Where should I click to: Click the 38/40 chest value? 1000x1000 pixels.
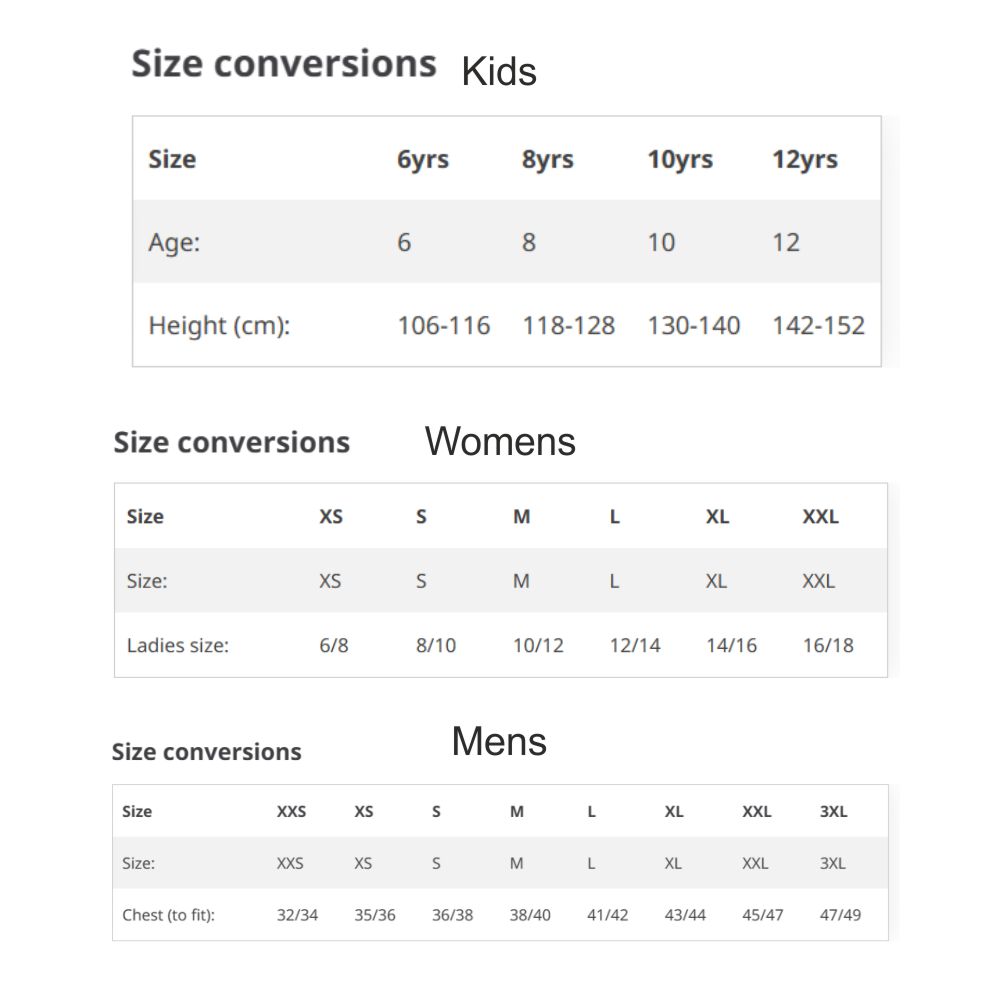(530, 914)
